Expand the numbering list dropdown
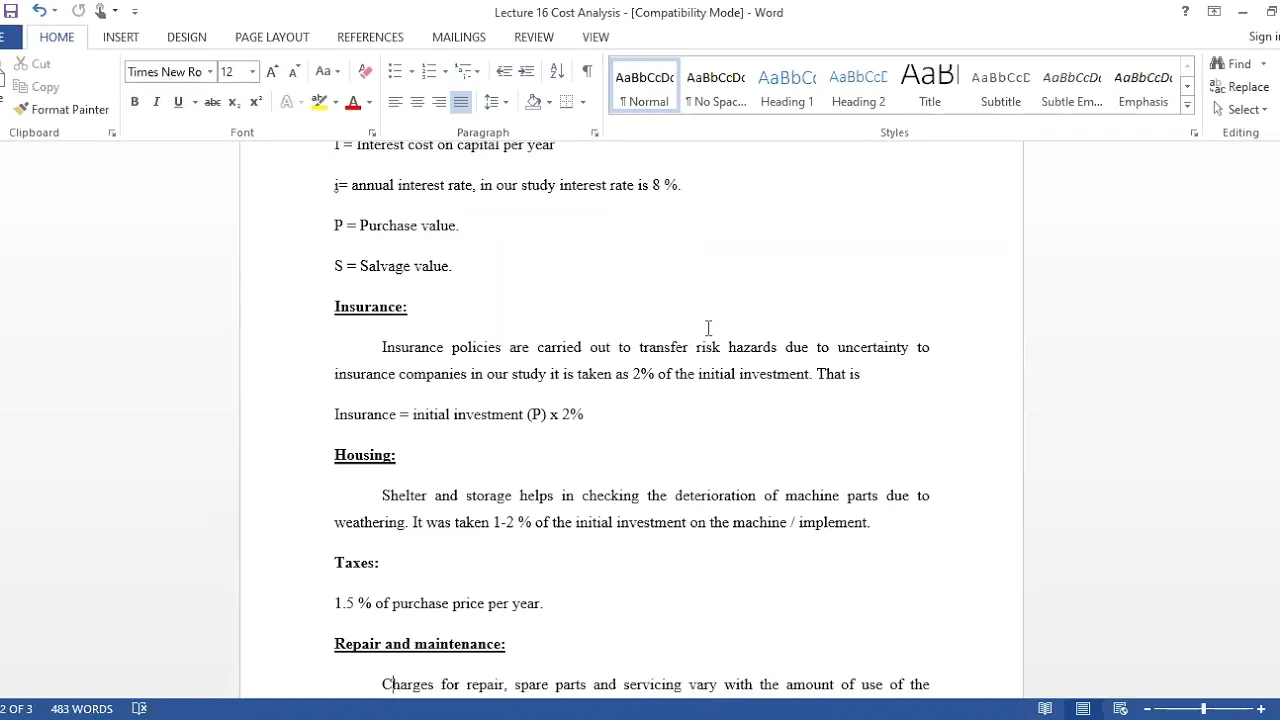 click(x=445, y=72)
